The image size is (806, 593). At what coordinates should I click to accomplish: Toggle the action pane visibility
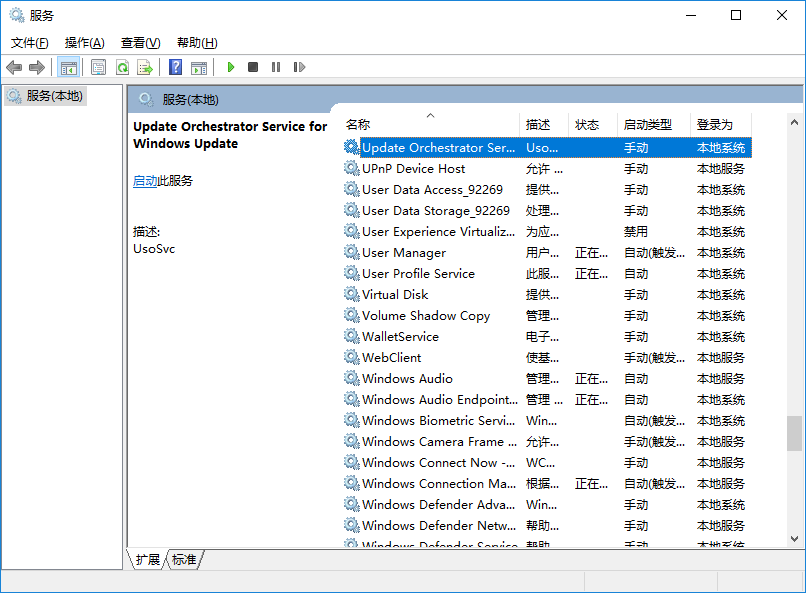[200, 67]
